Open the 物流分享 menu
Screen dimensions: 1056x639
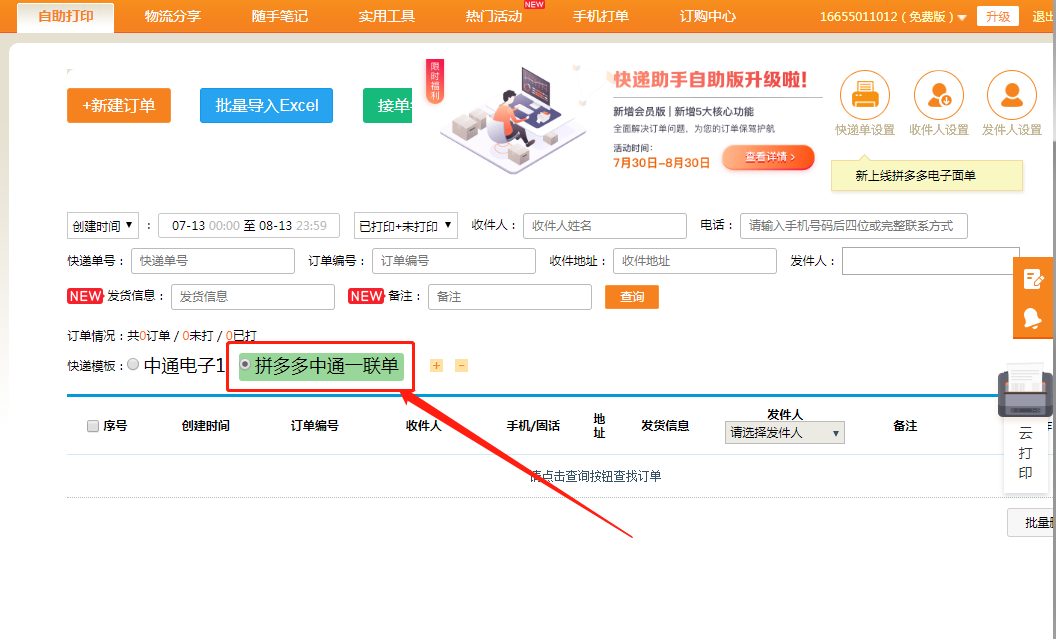(172, 16)
